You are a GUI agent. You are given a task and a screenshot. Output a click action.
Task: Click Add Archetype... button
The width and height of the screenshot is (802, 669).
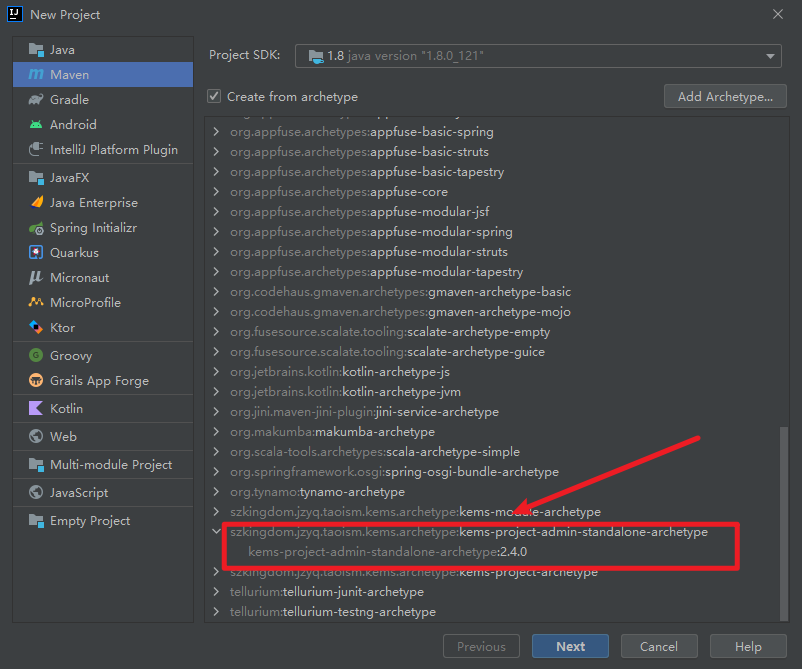(725, 96)
